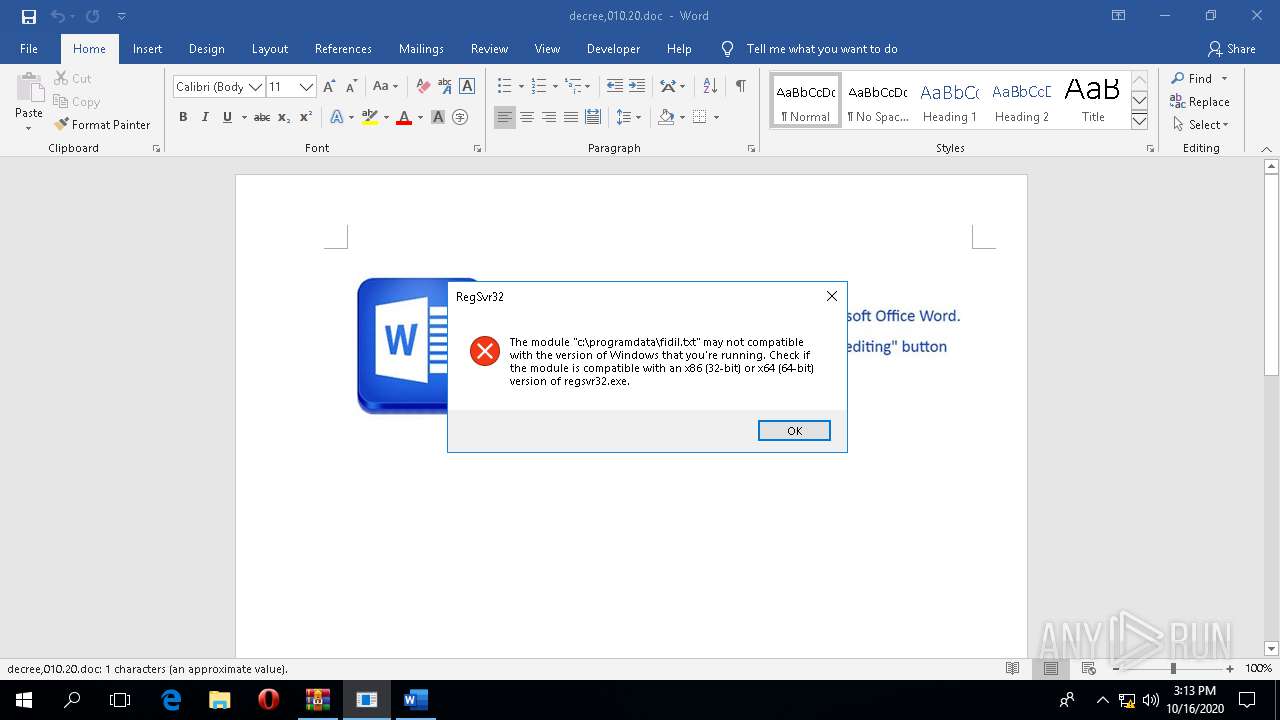This screenshot has height=720, width=1280.
Task: Click Multilevel List icon
Action: [x=573, y=87]
